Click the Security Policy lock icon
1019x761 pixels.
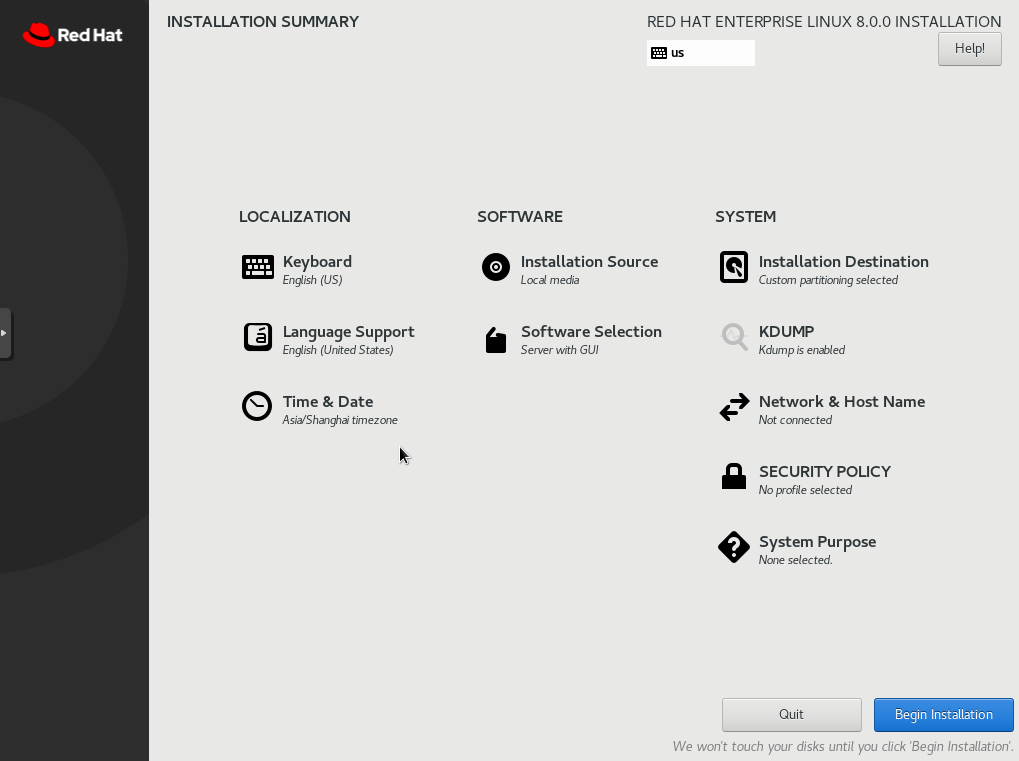tap(734, 476)
